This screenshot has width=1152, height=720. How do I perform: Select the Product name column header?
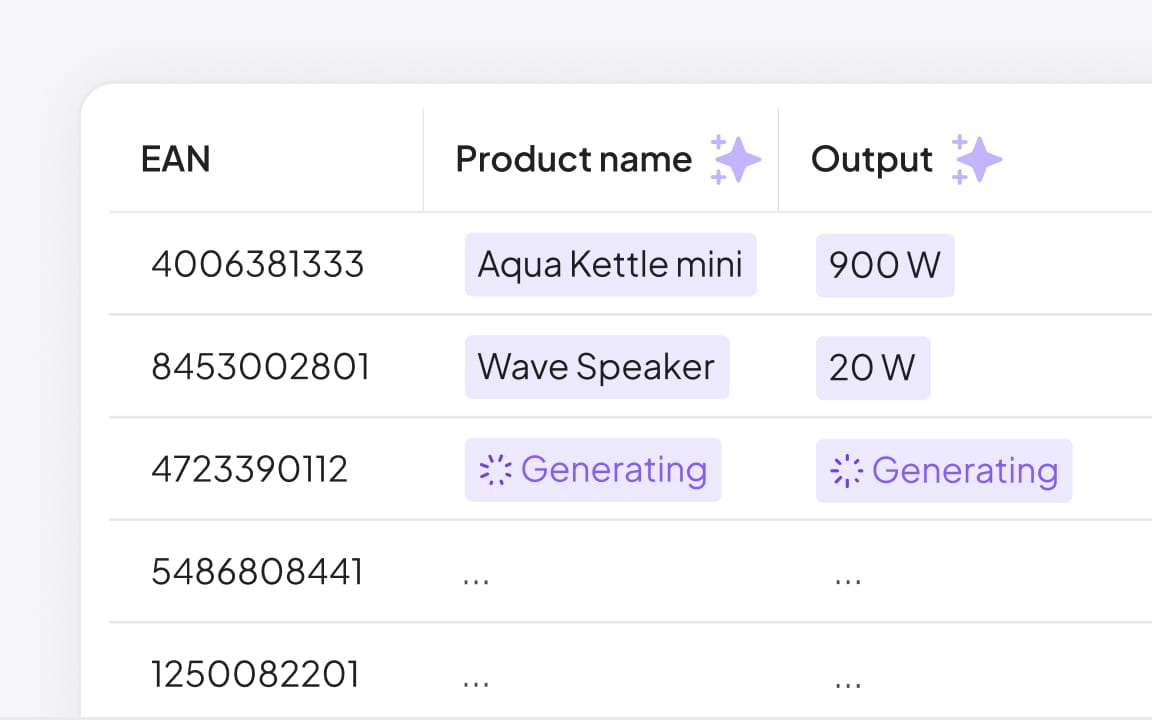coord(573,159)
